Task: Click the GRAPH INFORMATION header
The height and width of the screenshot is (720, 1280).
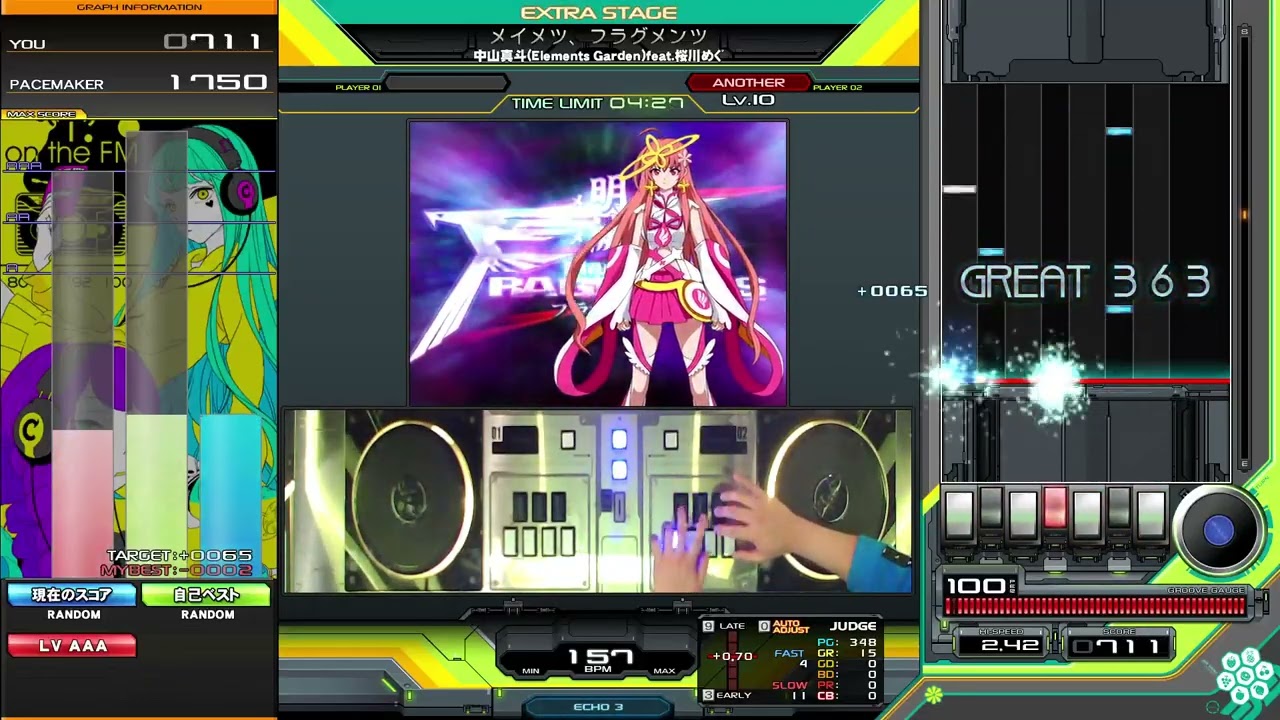Action: (139, 7)
